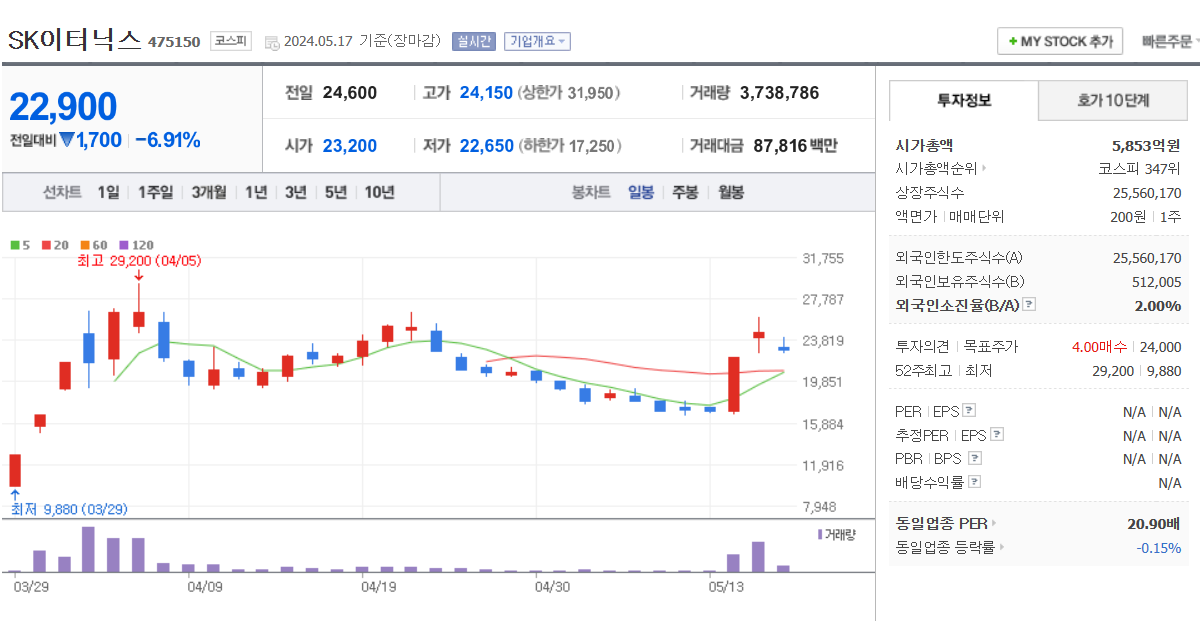
Task: Click the green 5-day moving average legend
Action: click(x=20, y=245)
